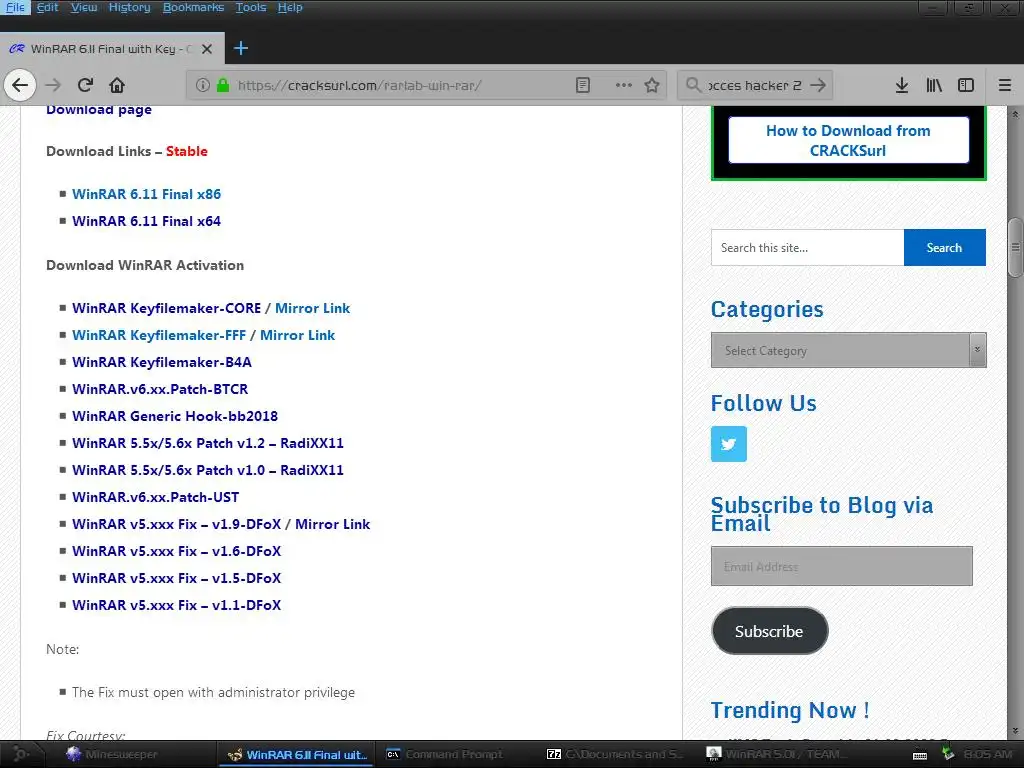Open a new tab with plus icon

(240, 48)
